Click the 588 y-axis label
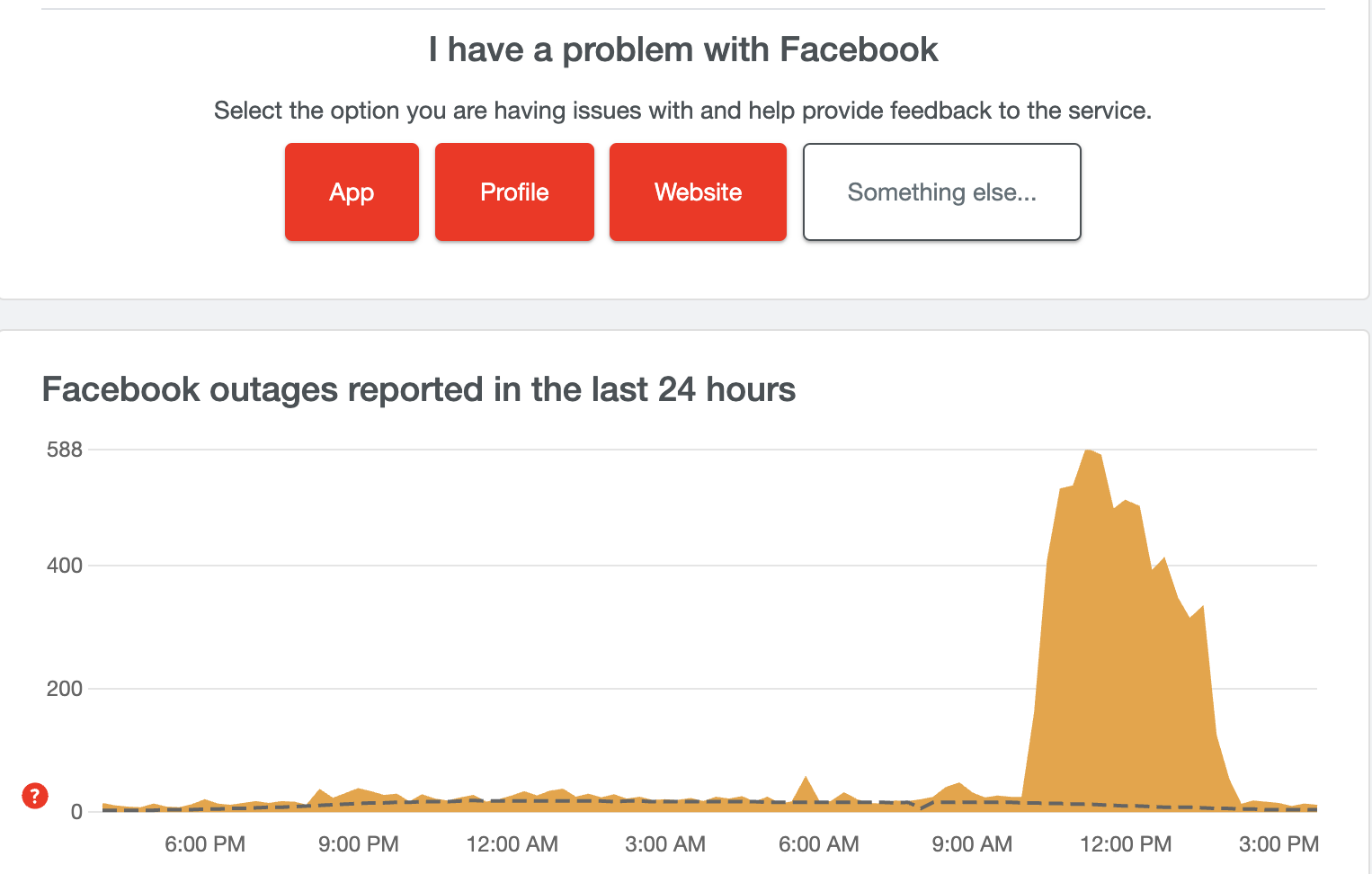 [65, 450]
